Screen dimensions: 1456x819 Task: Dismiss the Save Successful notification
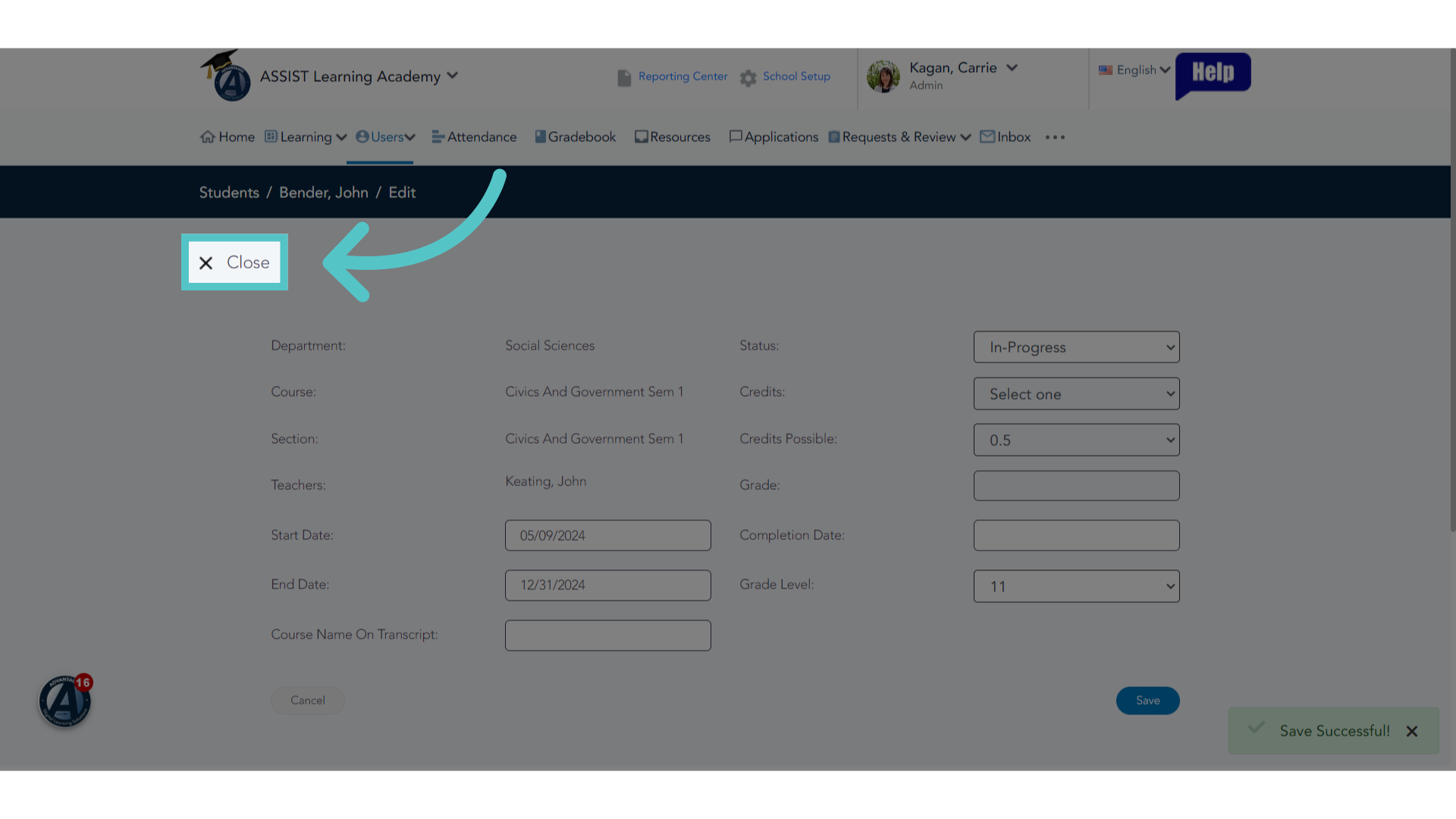(x=1411, y=731)
